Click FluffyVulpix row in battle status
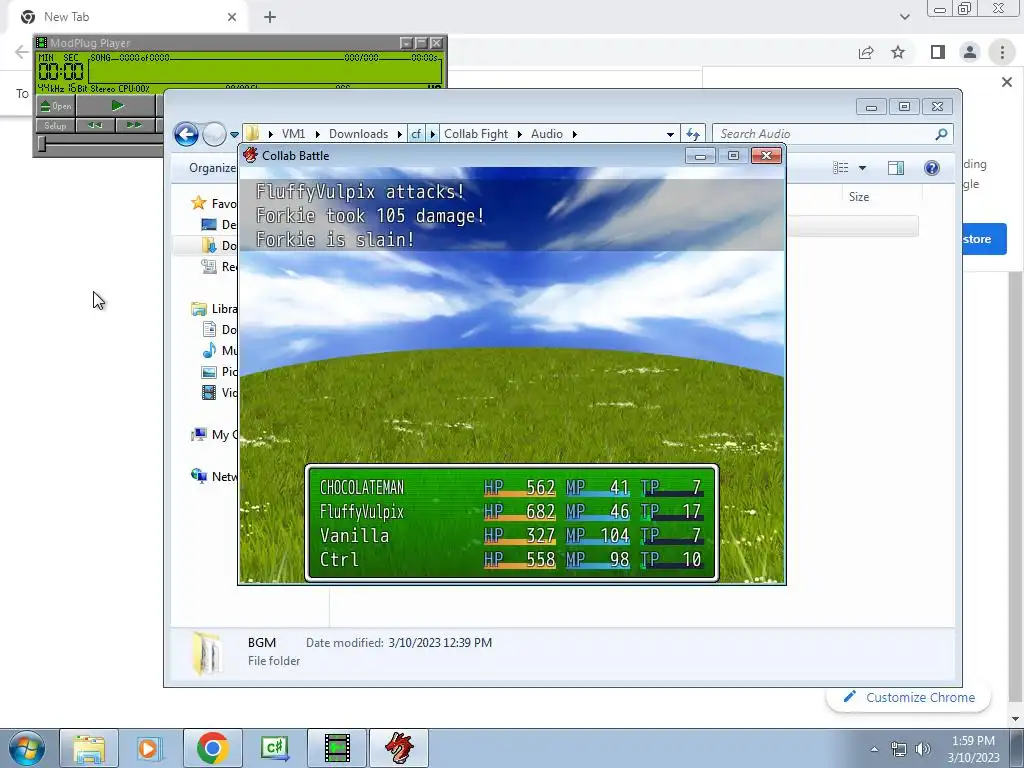This screenshot has width=1024, height=768. coord(511,511)
